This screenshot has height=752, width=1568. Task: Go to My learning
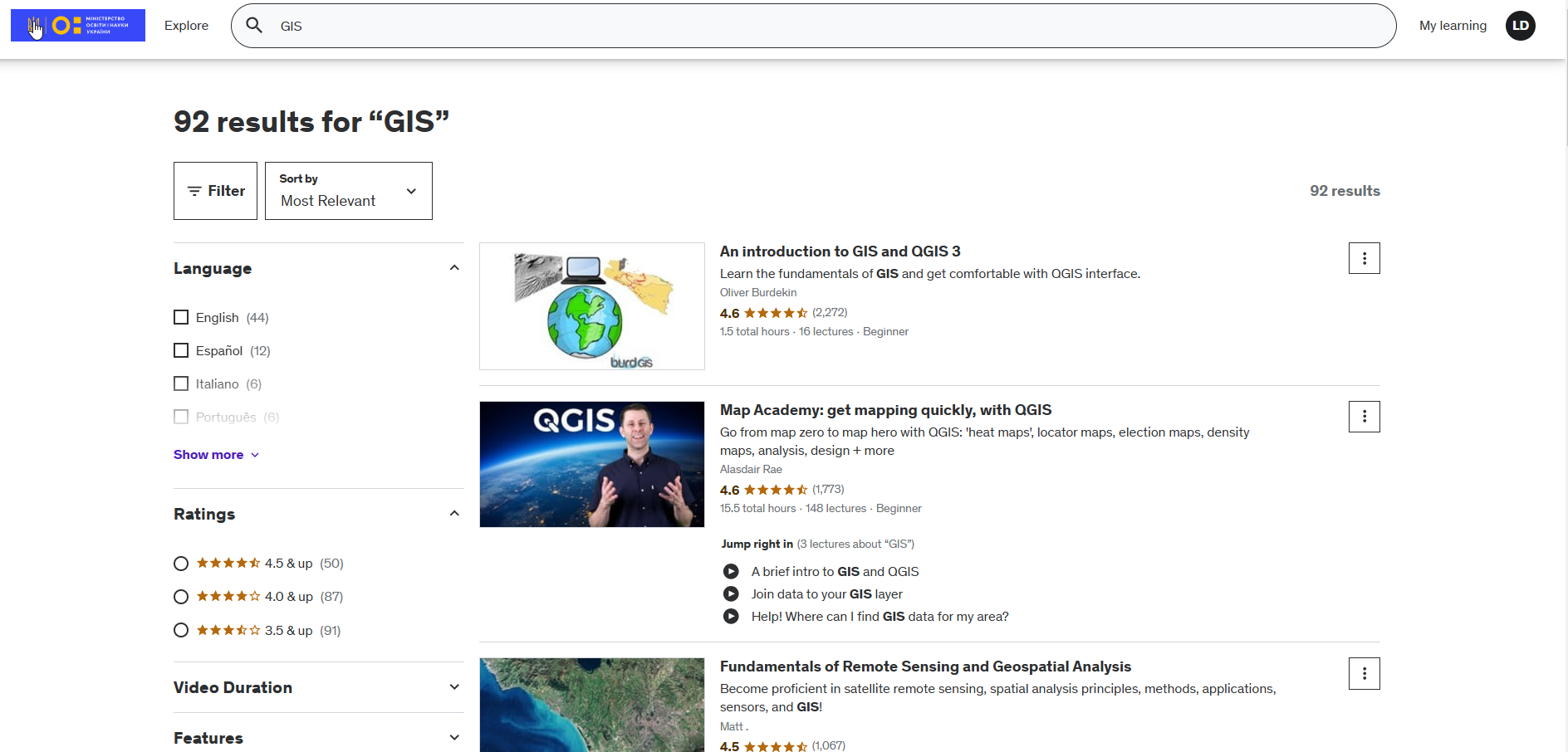1453,26
